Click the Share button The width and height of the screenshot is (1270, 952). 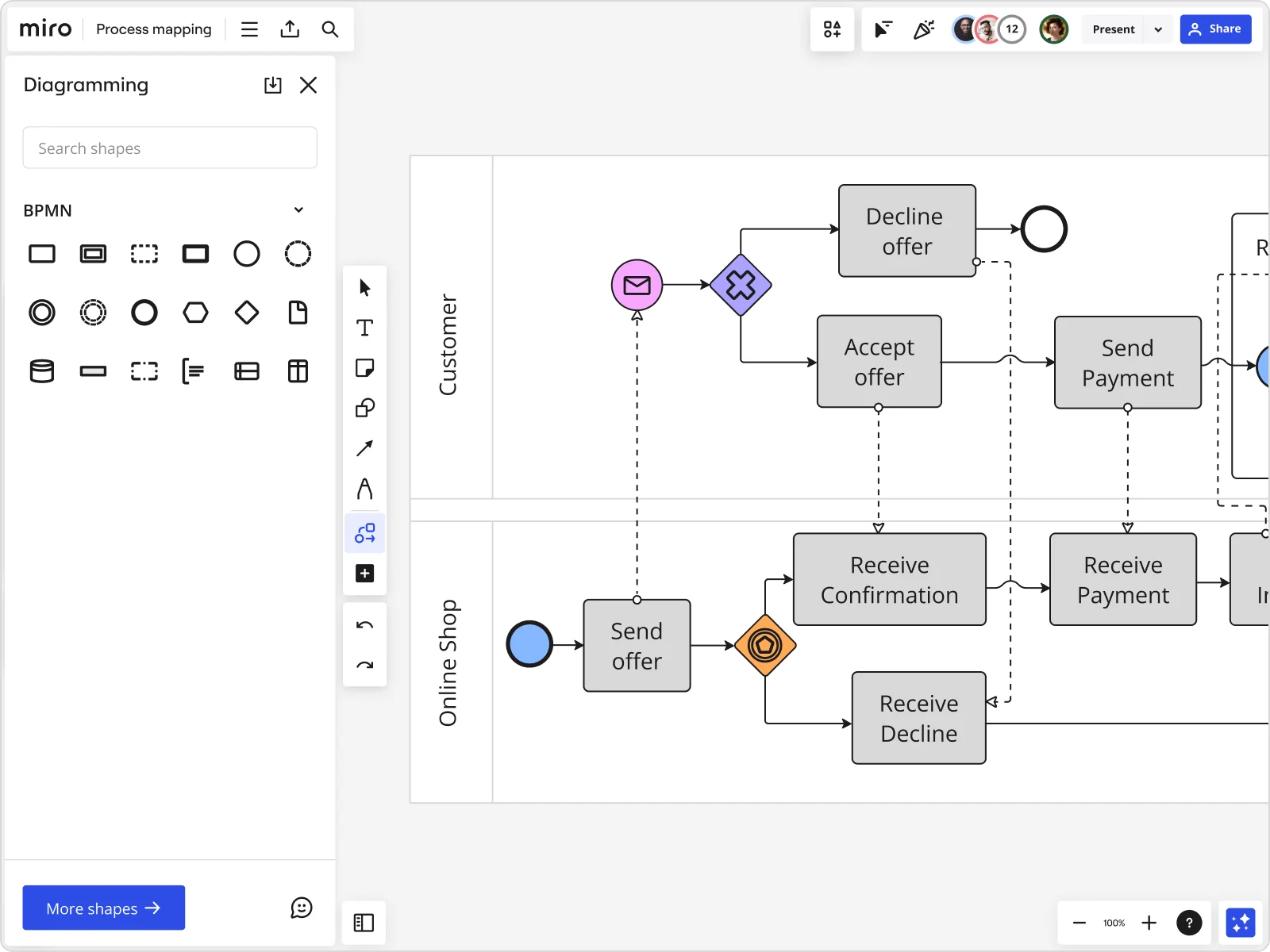pos(1217,29)
